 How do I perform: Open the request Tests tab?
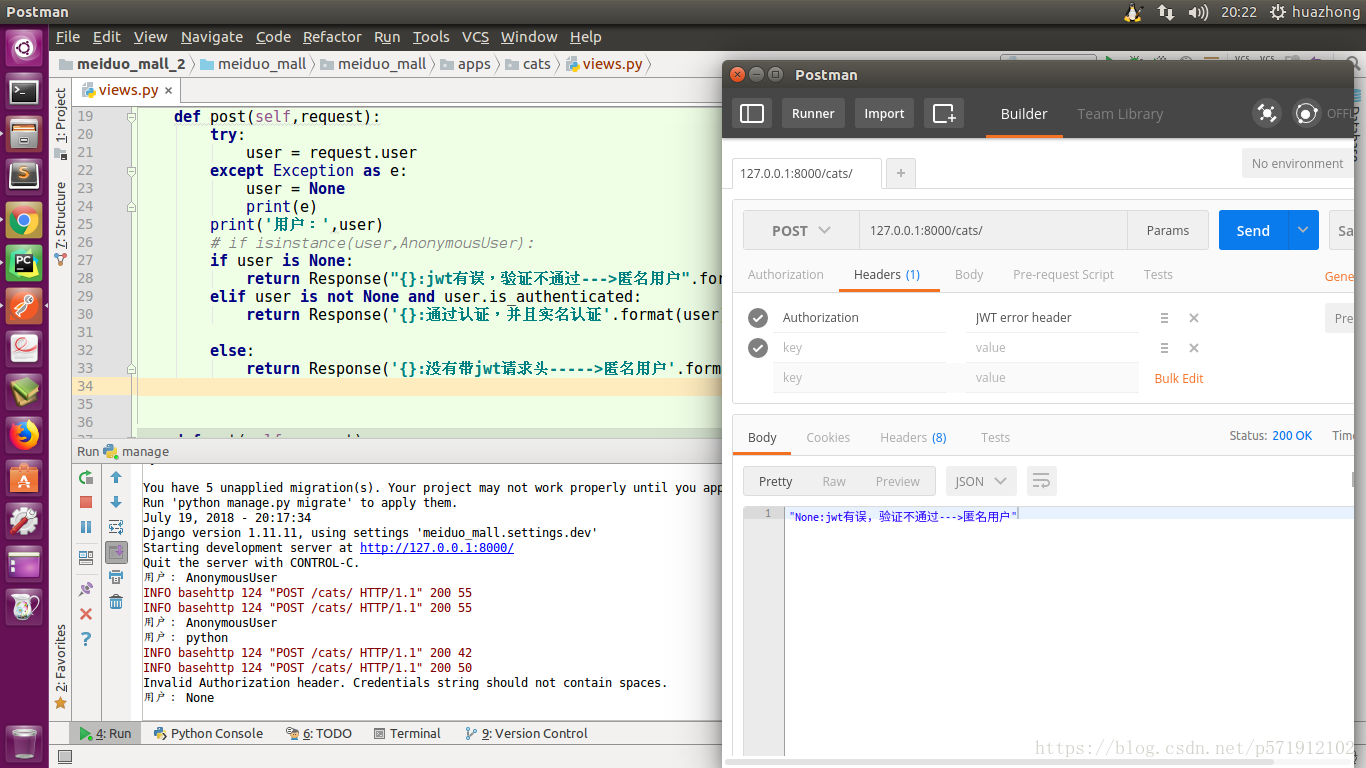1158,275
